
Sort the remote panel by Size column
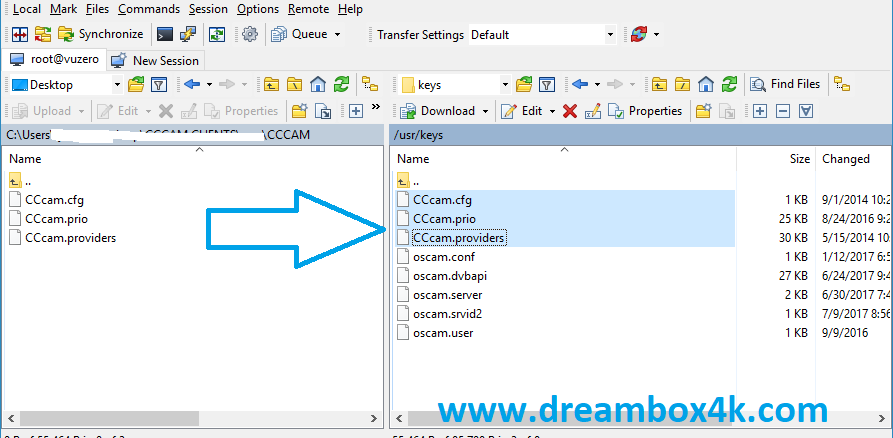coord(776,159)
